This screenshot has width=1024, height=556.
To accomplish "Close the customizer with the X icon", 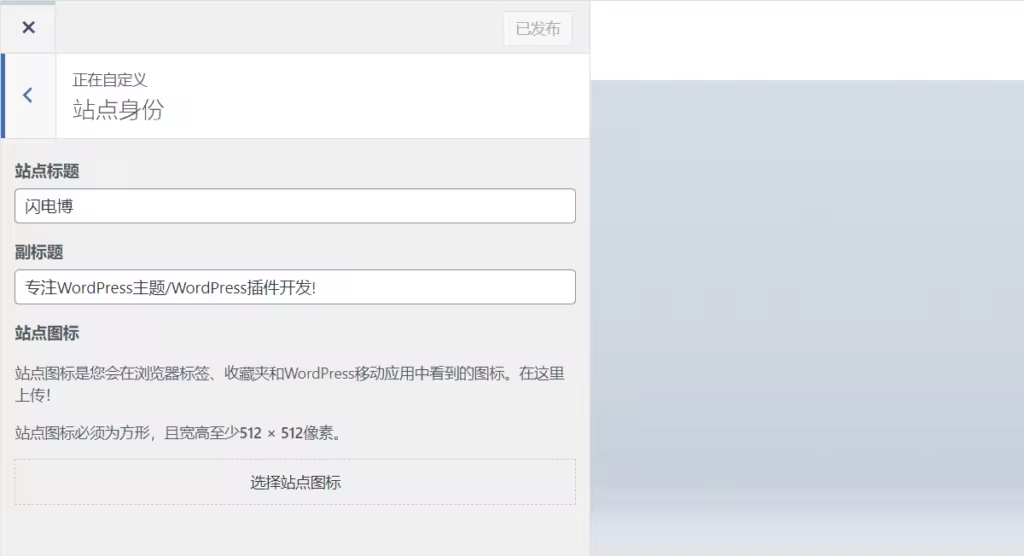I will coord(28,27).
